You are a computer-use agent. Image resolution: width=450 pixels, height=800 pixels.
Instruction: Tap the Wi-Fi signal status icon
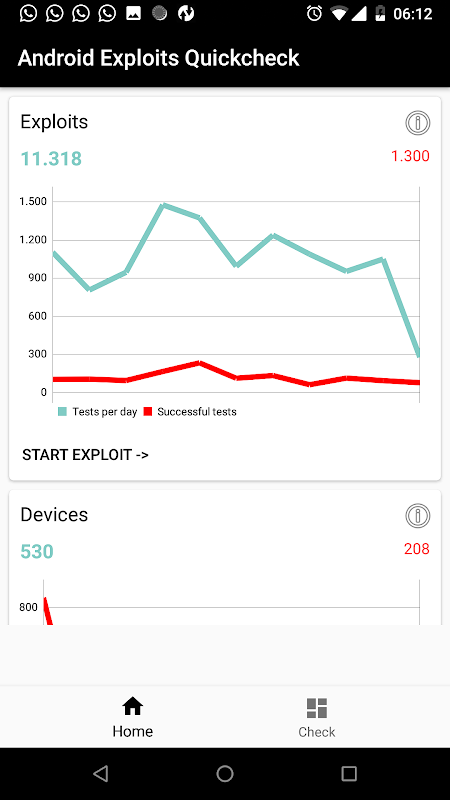coord(338,14)
